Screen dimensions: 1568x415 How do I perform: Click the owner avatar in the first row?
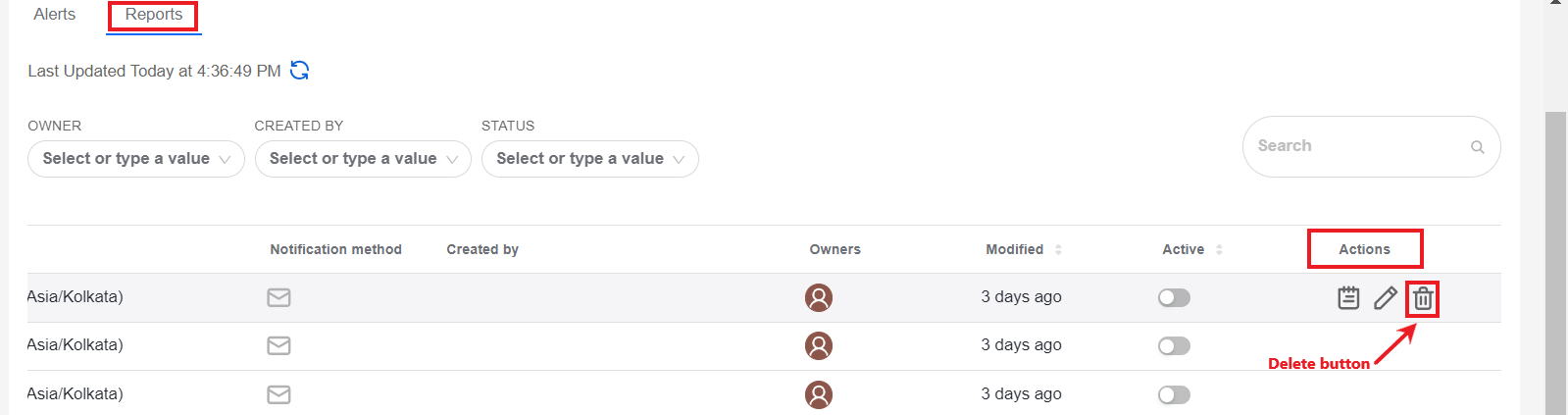[819, 297]
